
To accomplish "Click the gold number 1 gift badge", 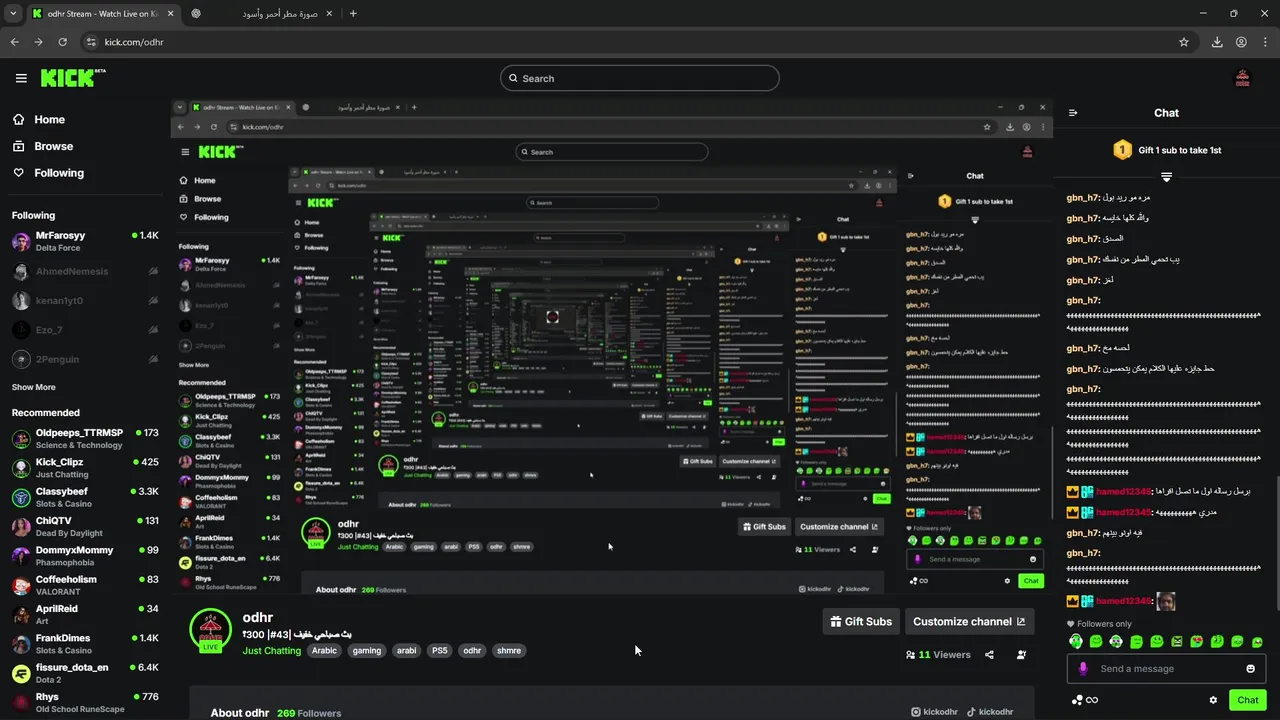I will coord(1122,150).
